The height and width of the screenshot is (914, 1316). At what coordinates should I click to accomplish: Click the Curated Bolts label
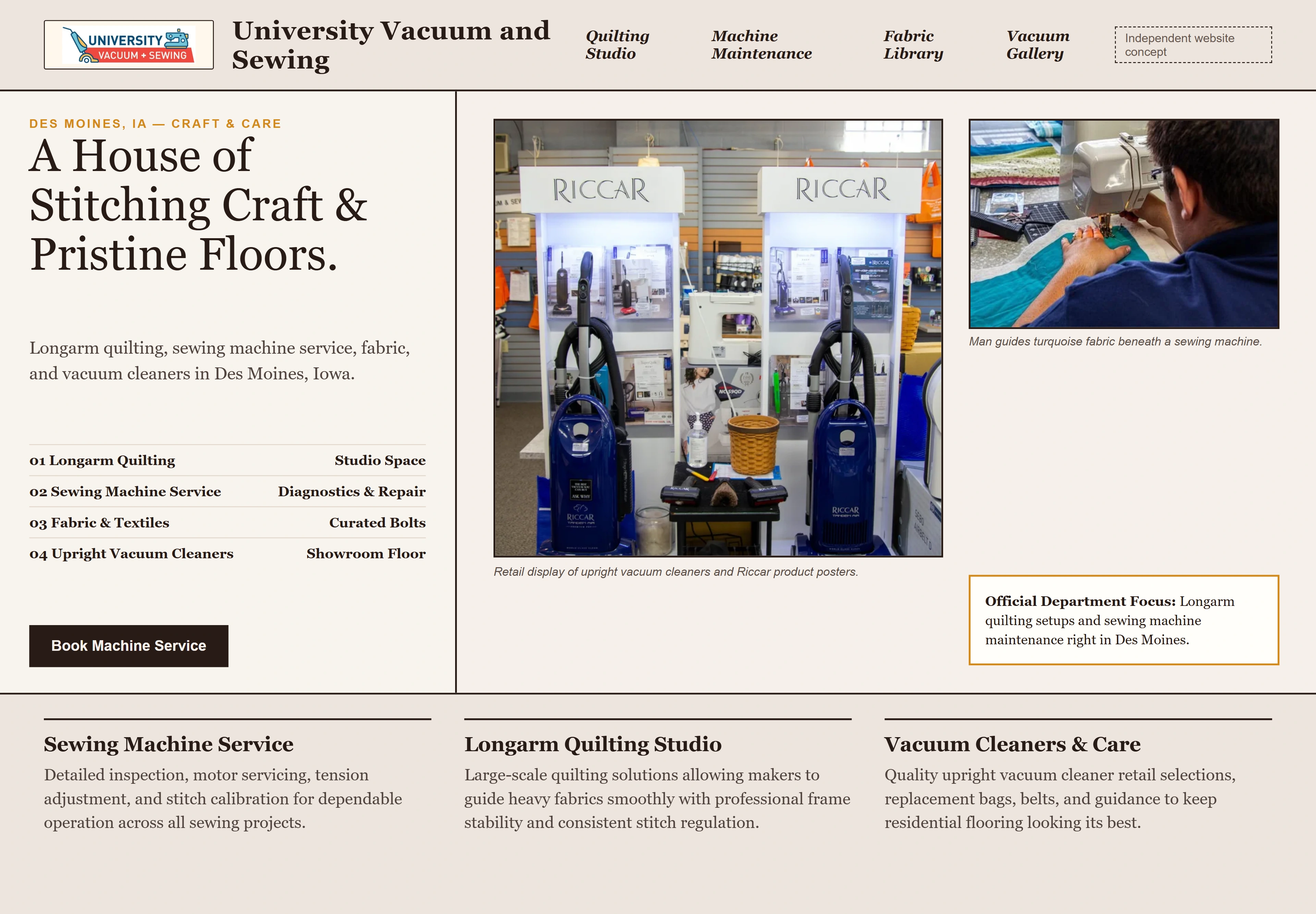pos(377,522)
